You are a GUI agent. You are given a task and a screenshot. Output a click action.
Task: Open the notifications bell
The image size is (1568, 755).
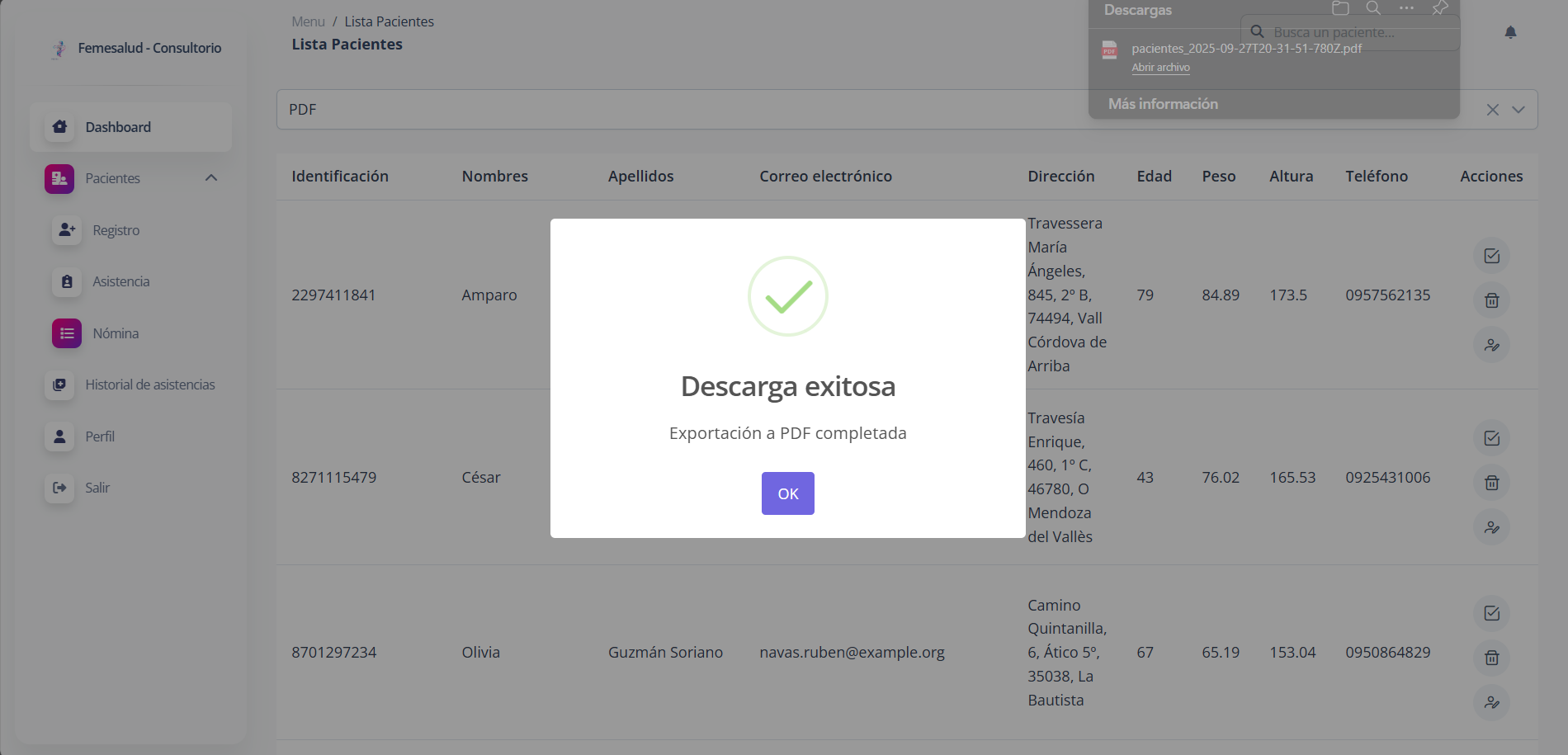1510,32
